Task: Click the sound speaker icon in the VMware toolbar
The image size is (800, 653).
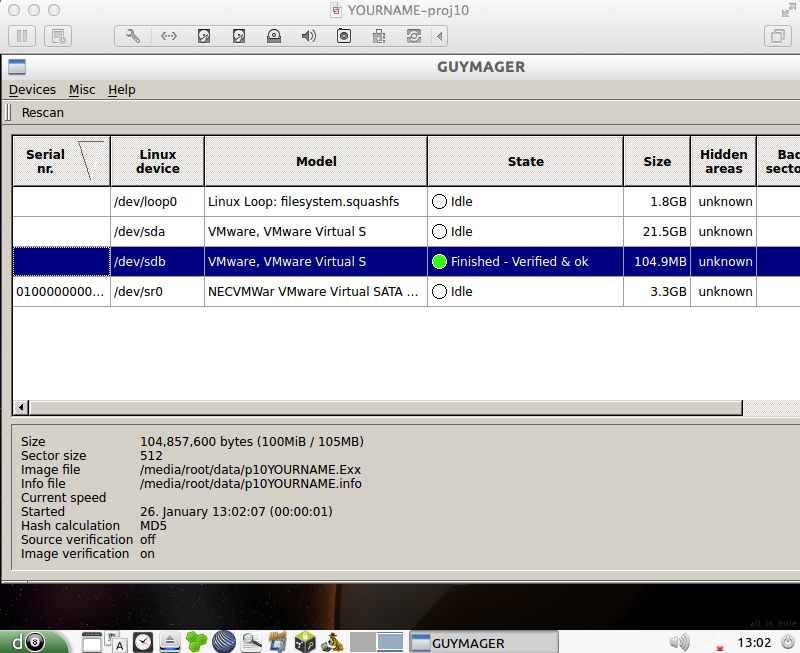Action: 309,36
